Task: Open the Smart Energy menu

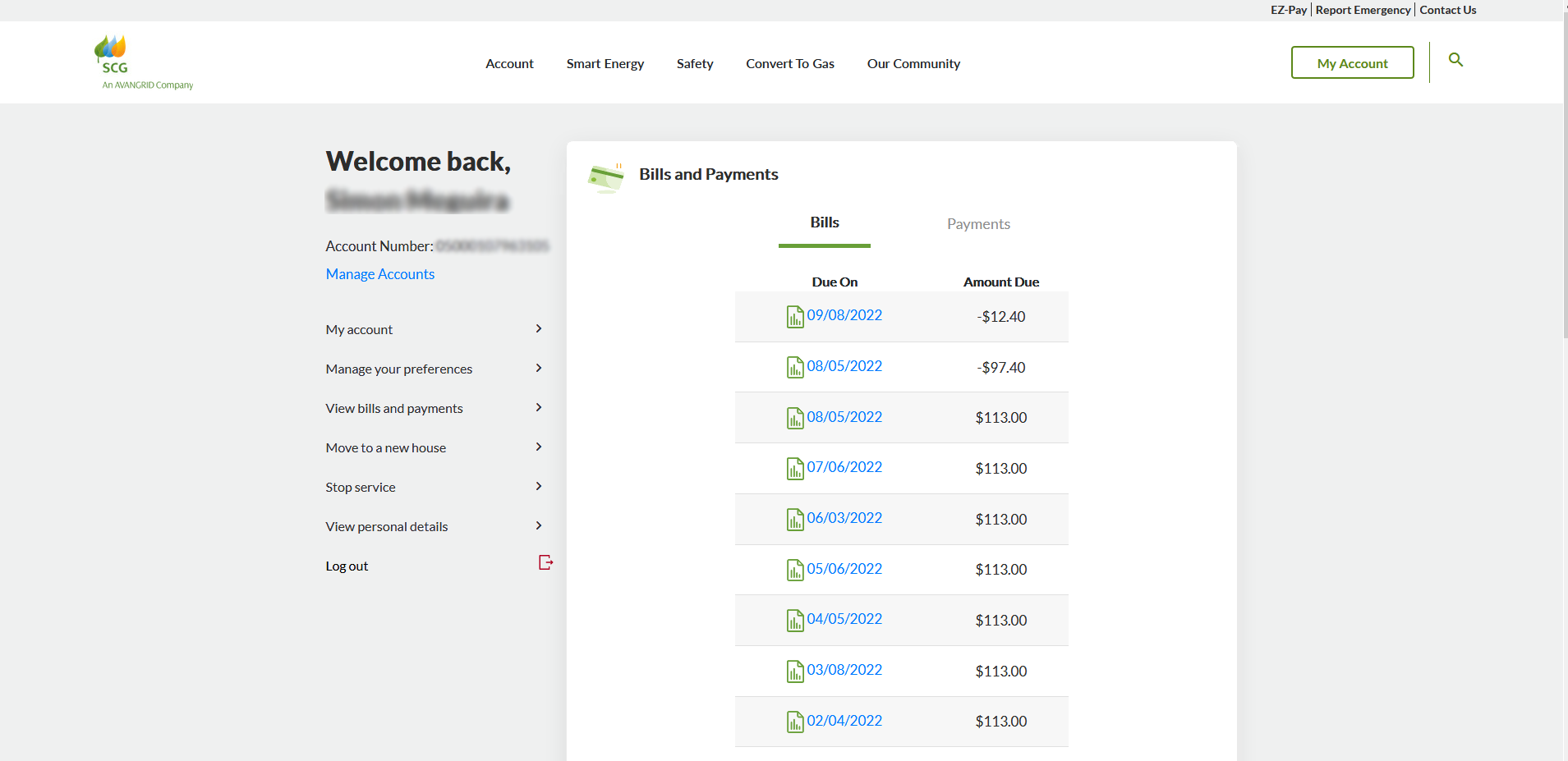Action: coord(605,64)
